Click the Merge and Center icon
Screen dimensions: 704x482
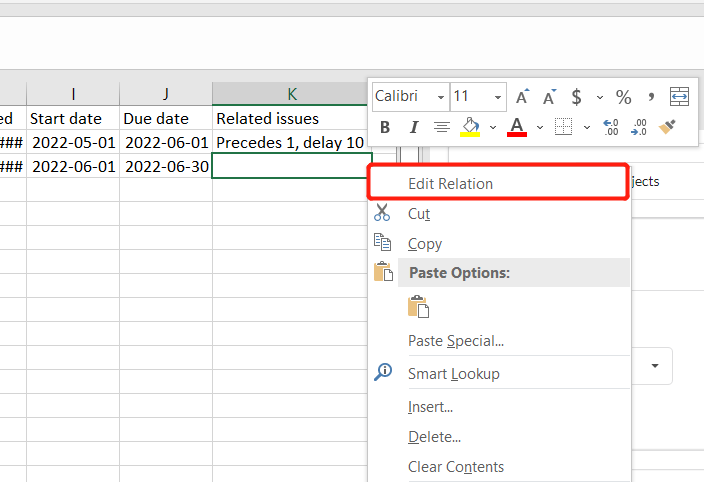click(x=679, y=96)
